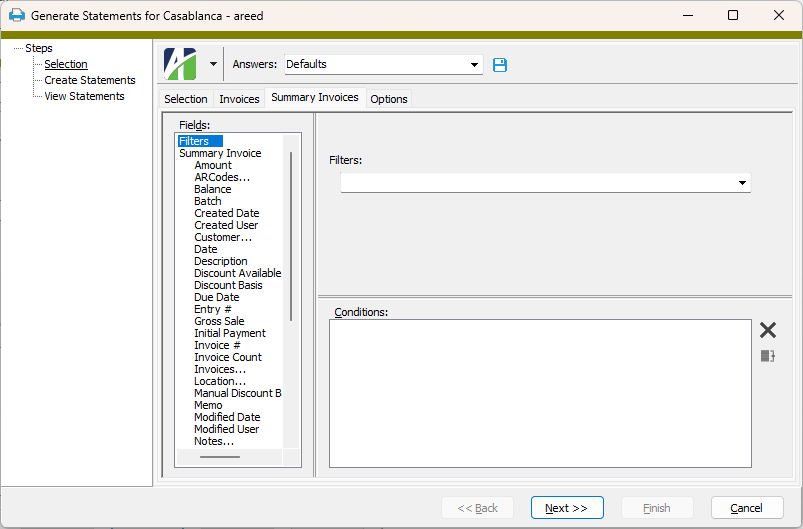This screenshot has height=529, width=803.
Task: Select the Customer... field entry
Action: tap(223, 237)
